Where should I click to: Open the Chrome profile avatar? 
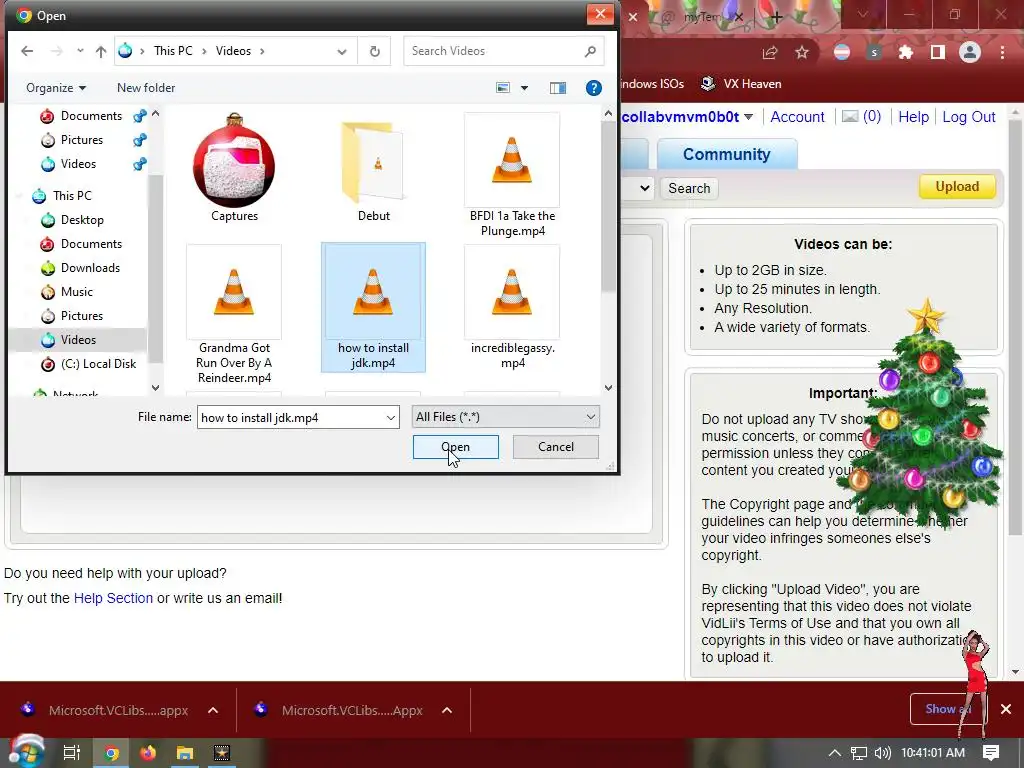click(970, 52)
